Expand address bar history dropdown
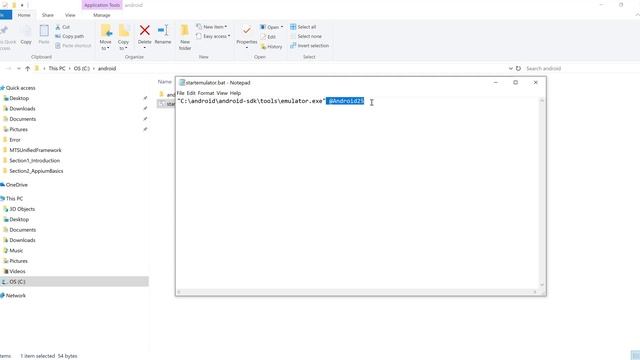This screenshot has width=640, height=360. coord(511,69)
